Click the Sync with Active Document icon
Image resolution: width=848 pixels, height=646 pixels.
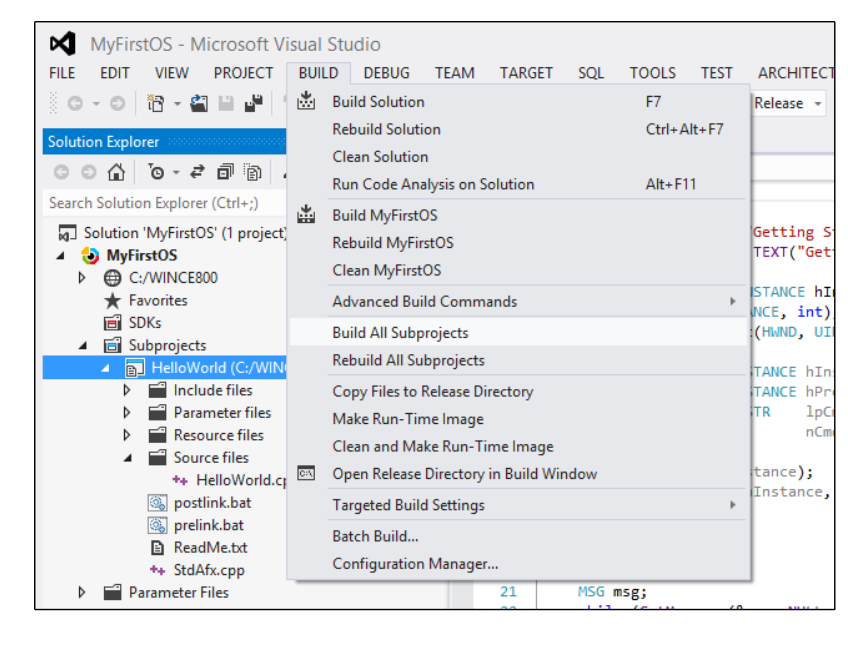pos(197,172)
